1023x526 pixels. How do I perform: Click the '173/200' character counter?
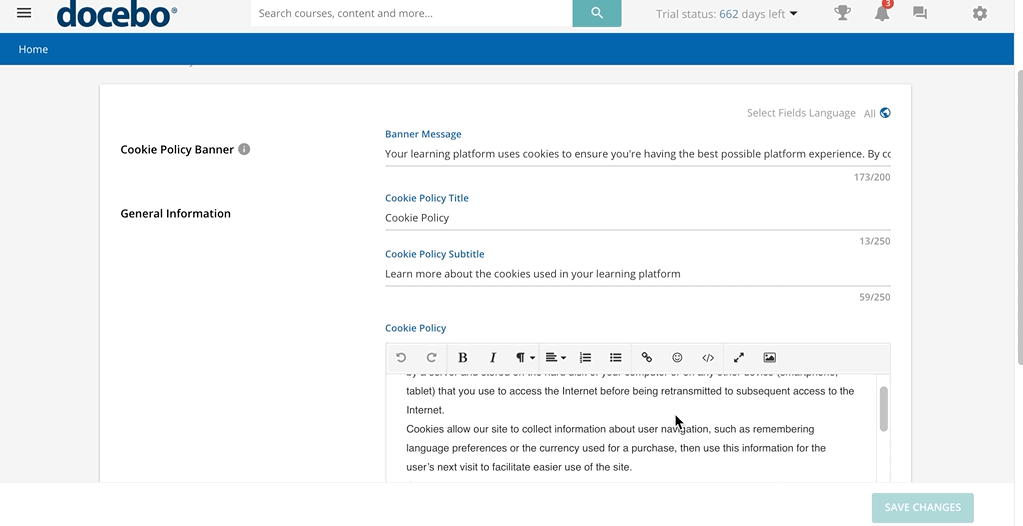point(872,177)
